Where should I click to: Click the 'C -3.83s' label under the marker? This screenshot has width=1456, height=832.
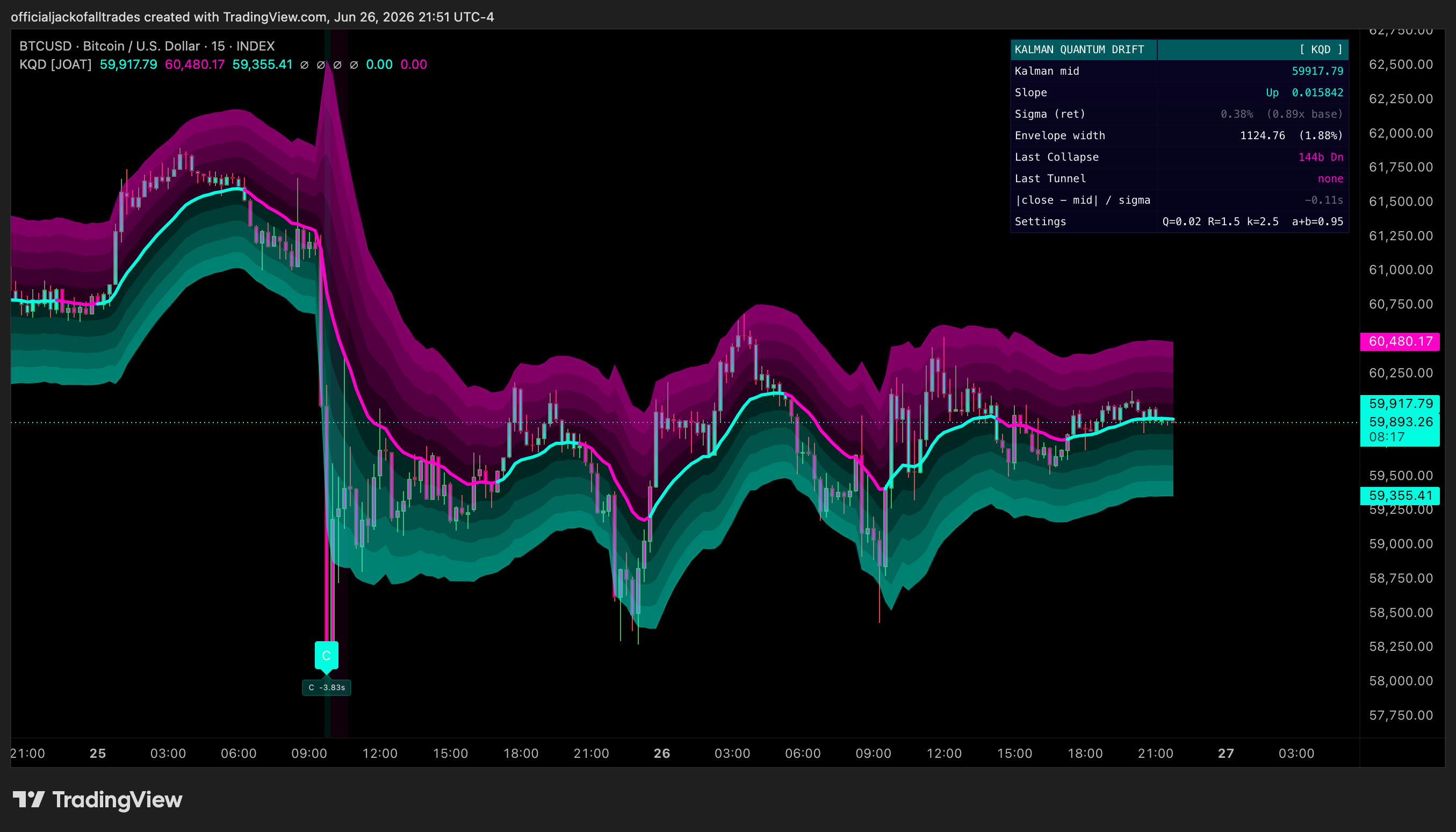[x=326, y=687]
